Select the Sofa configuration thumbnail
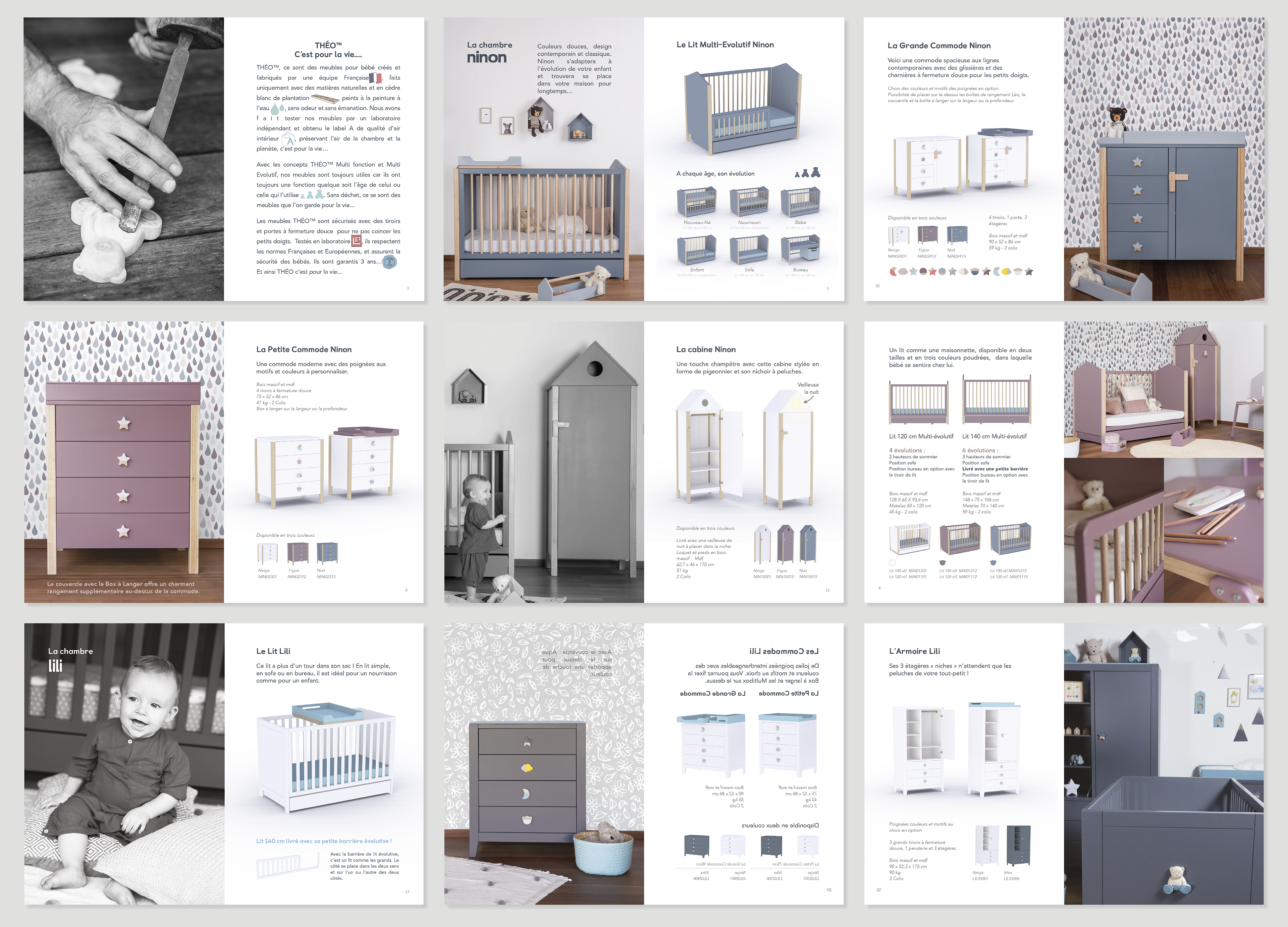 click(749, 250)
